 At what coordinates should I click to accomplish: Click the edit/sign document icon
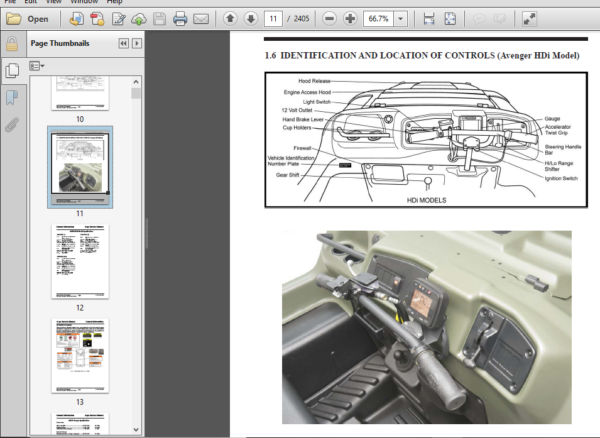click(x=118, y=19)
